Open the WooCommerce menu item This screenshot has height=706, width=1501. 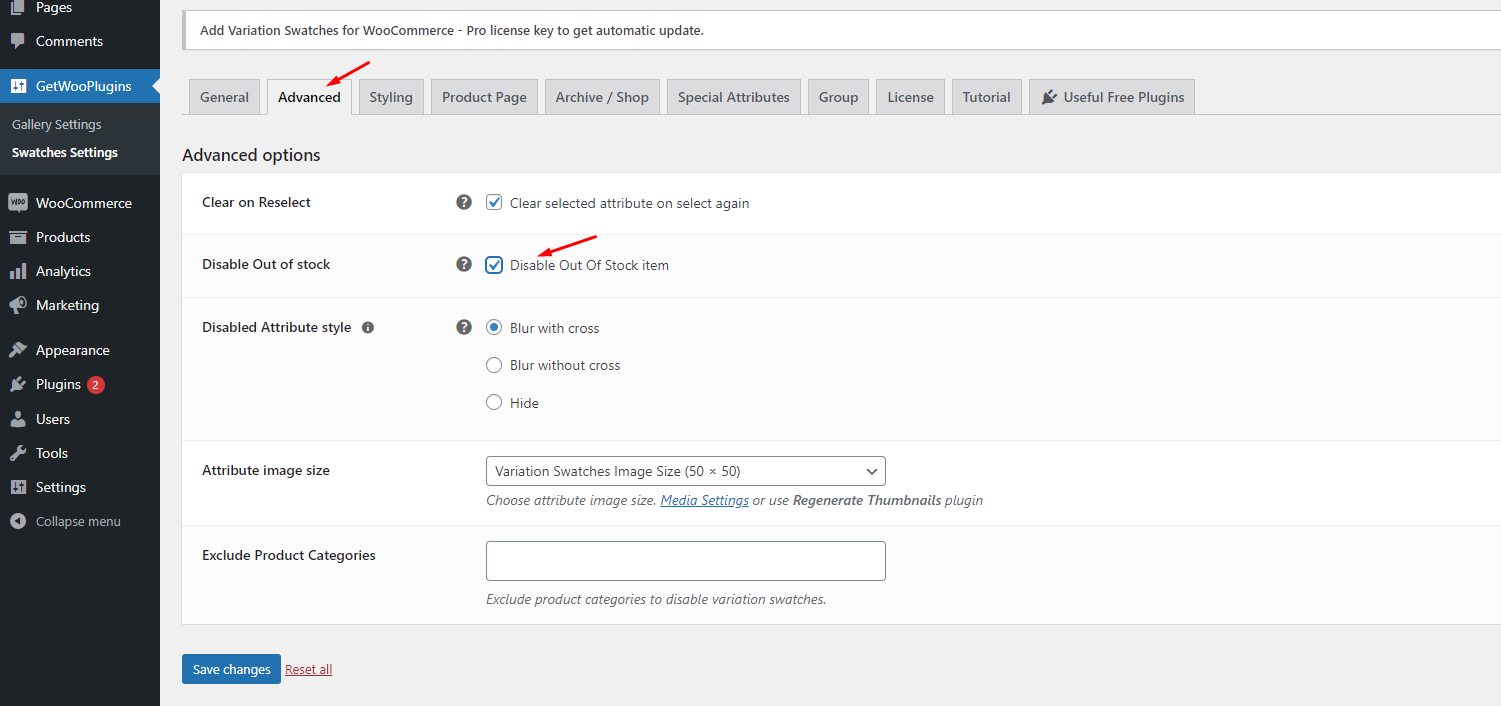tap(80, 203)
